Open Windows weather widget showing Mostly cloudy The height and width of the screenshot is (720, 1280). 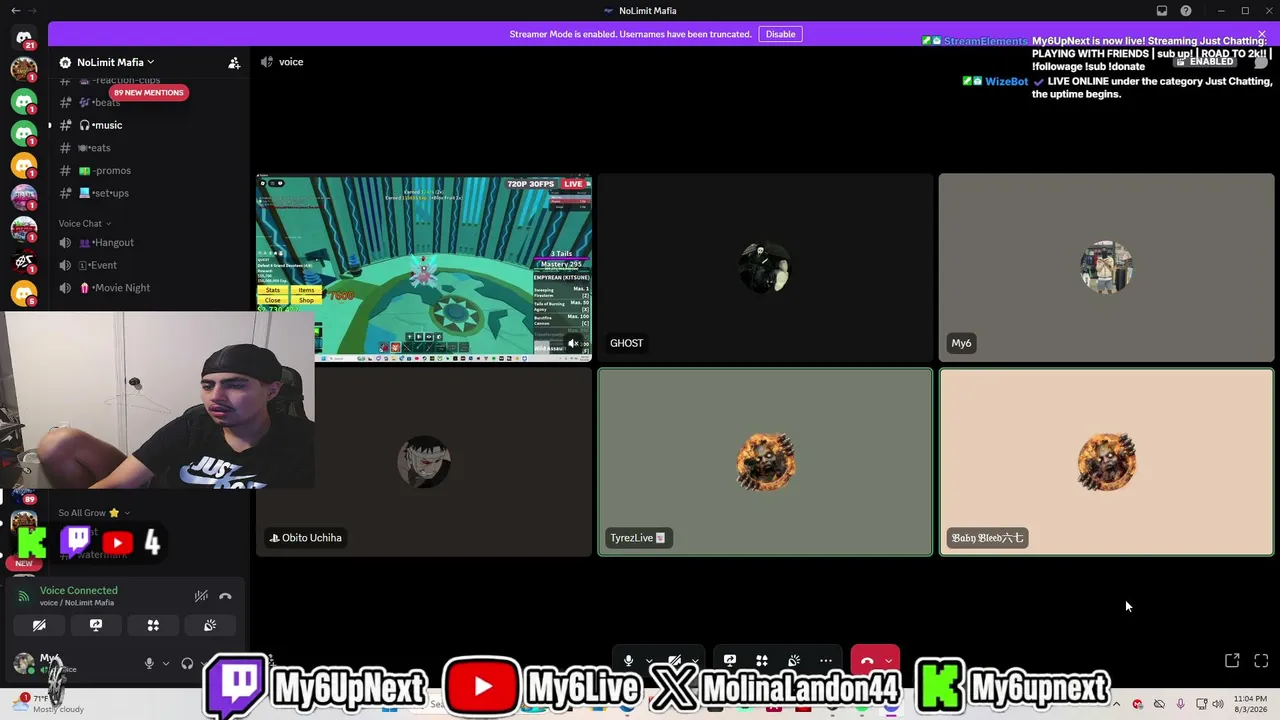tap(50, 703)
